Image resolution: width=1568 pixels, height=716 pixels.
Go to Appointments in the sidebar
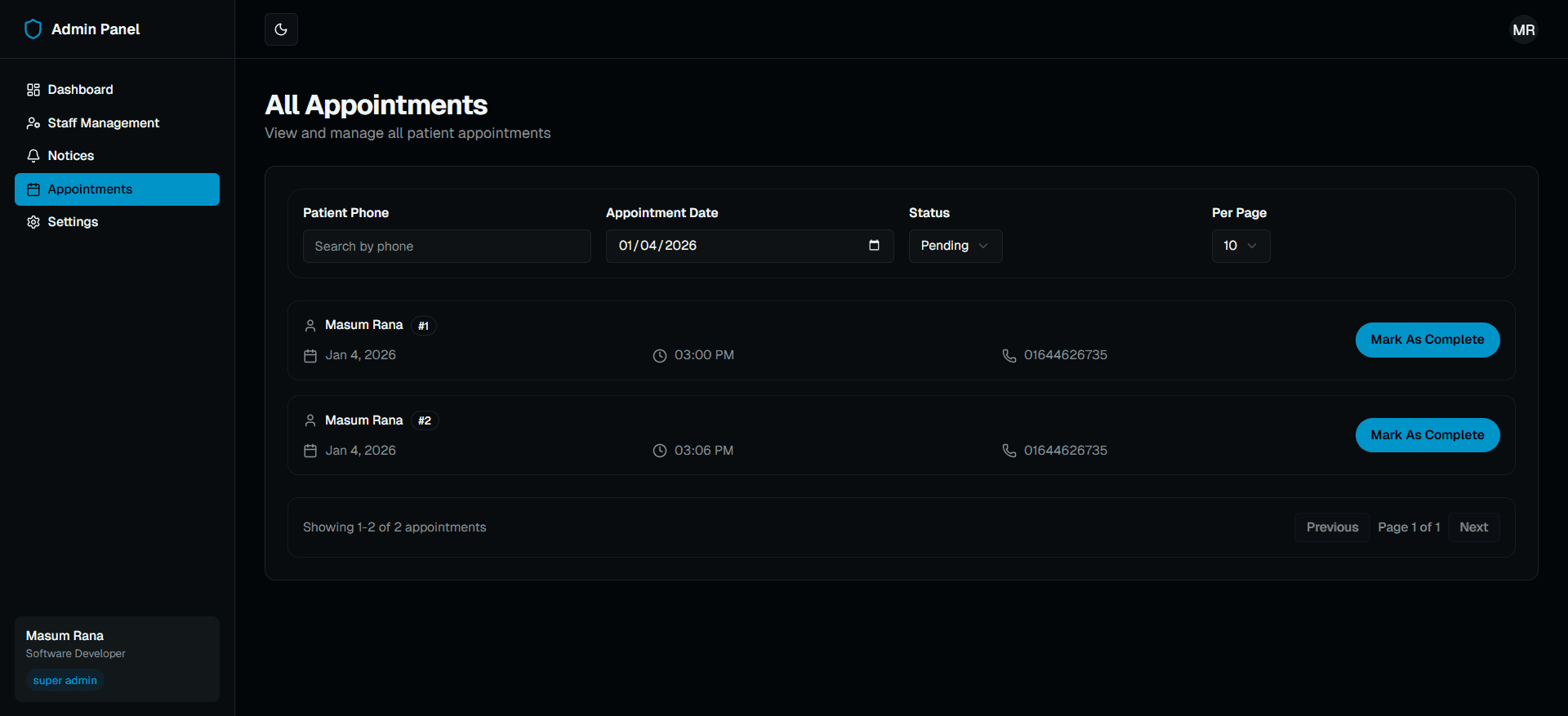pyautogui.click(x=117, y=189)
